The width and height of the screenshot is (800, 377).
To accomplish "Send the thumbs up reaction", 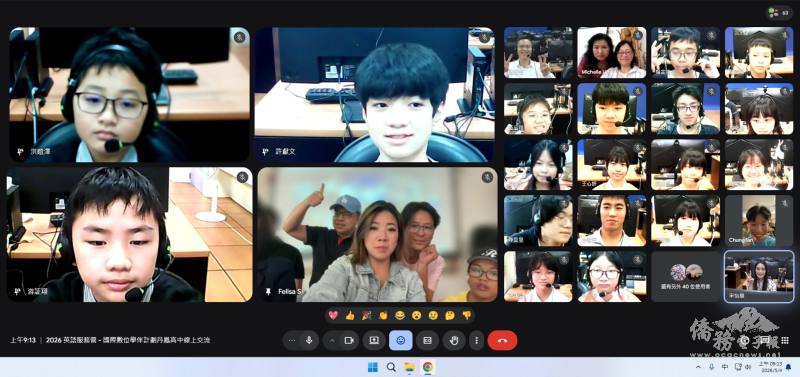I will 349,315.
